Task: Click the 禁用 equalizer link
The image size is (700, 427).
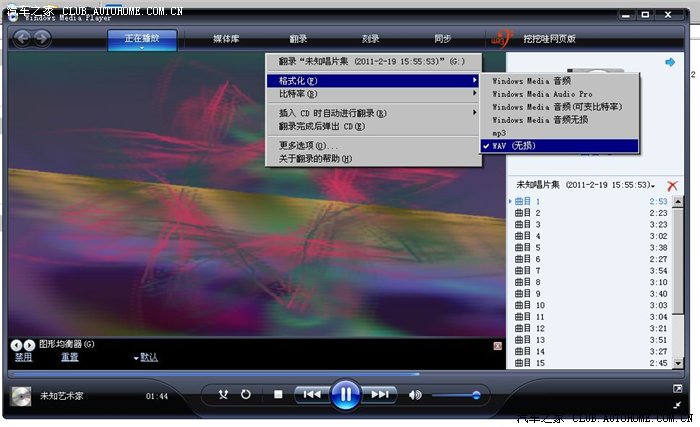Action: [23, 357]
